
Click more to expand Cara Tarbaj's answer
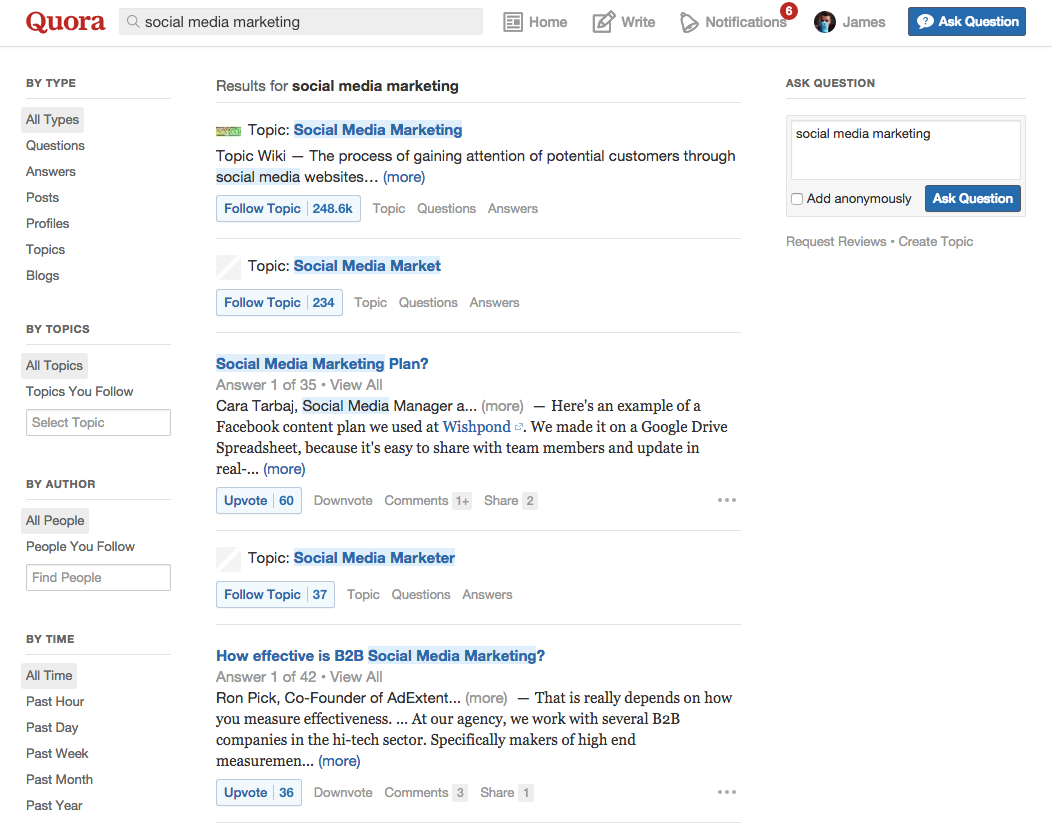click(284, 468)
